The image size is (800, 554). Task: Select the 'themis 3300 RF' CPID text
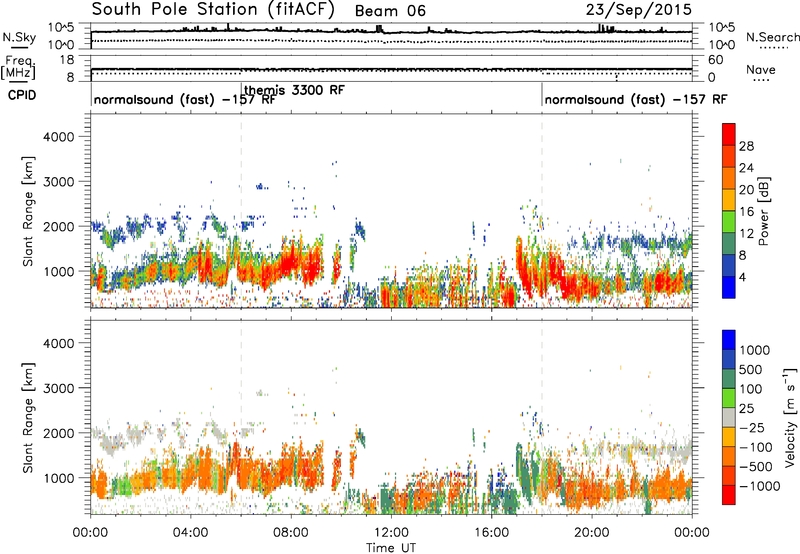(x=294, y=90)
